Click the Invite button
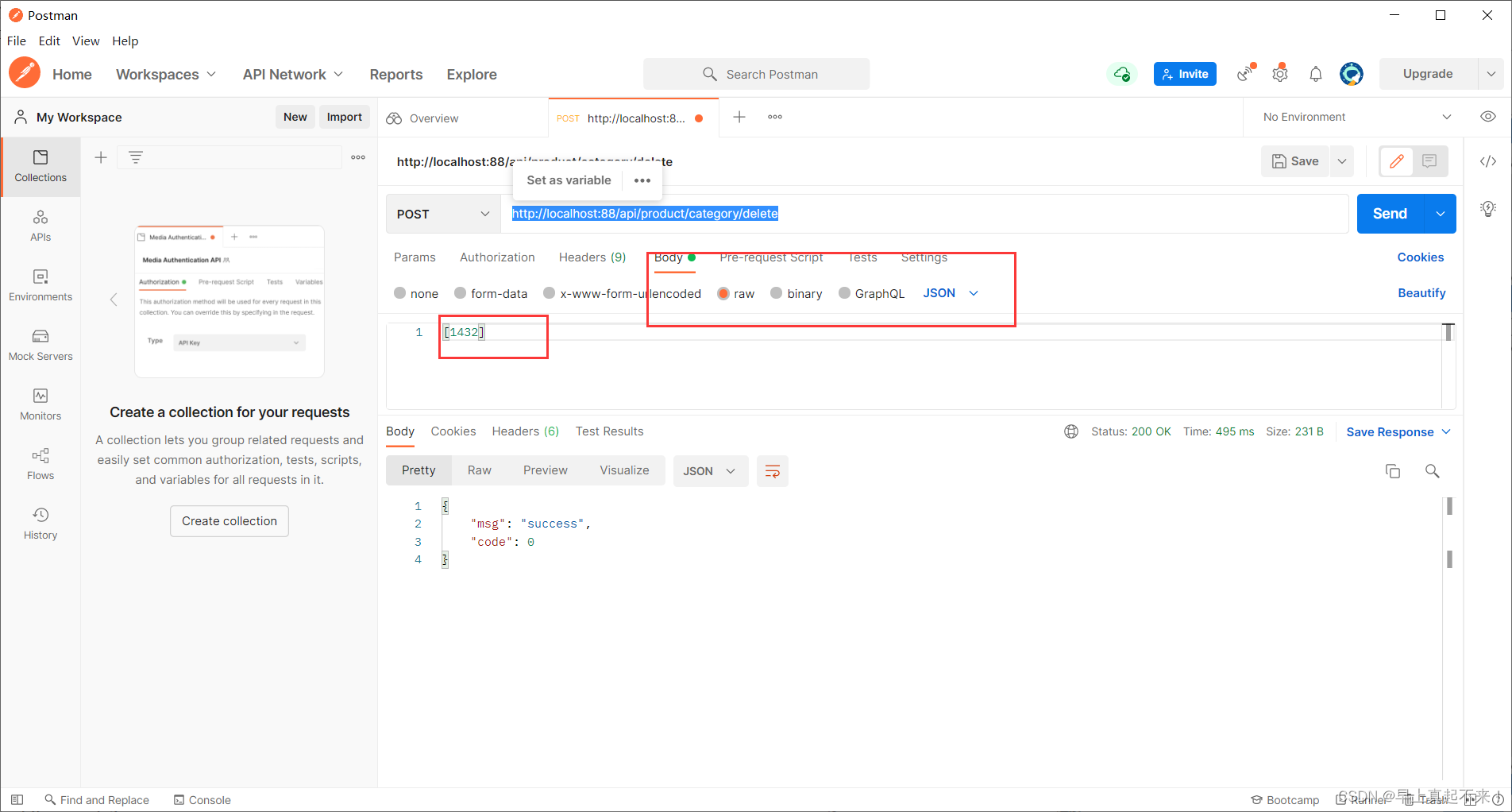The image size is (1512, 812). tap(1185, 74)
